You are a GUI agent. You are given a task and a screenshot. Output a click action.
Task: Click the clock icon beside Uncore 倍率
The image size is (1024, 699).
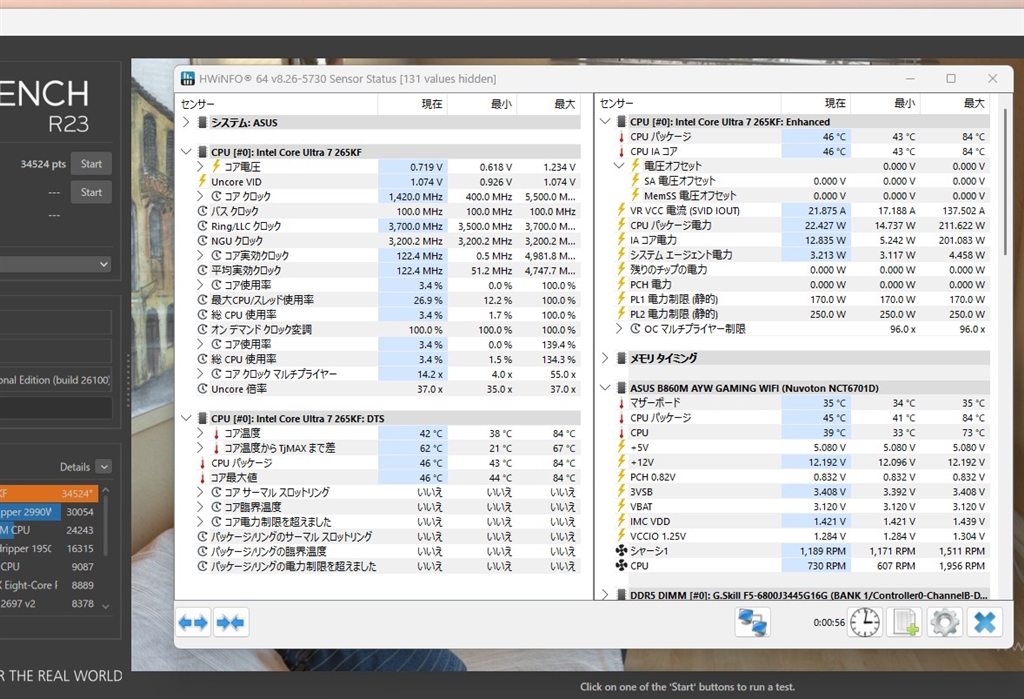coord(202,389)
